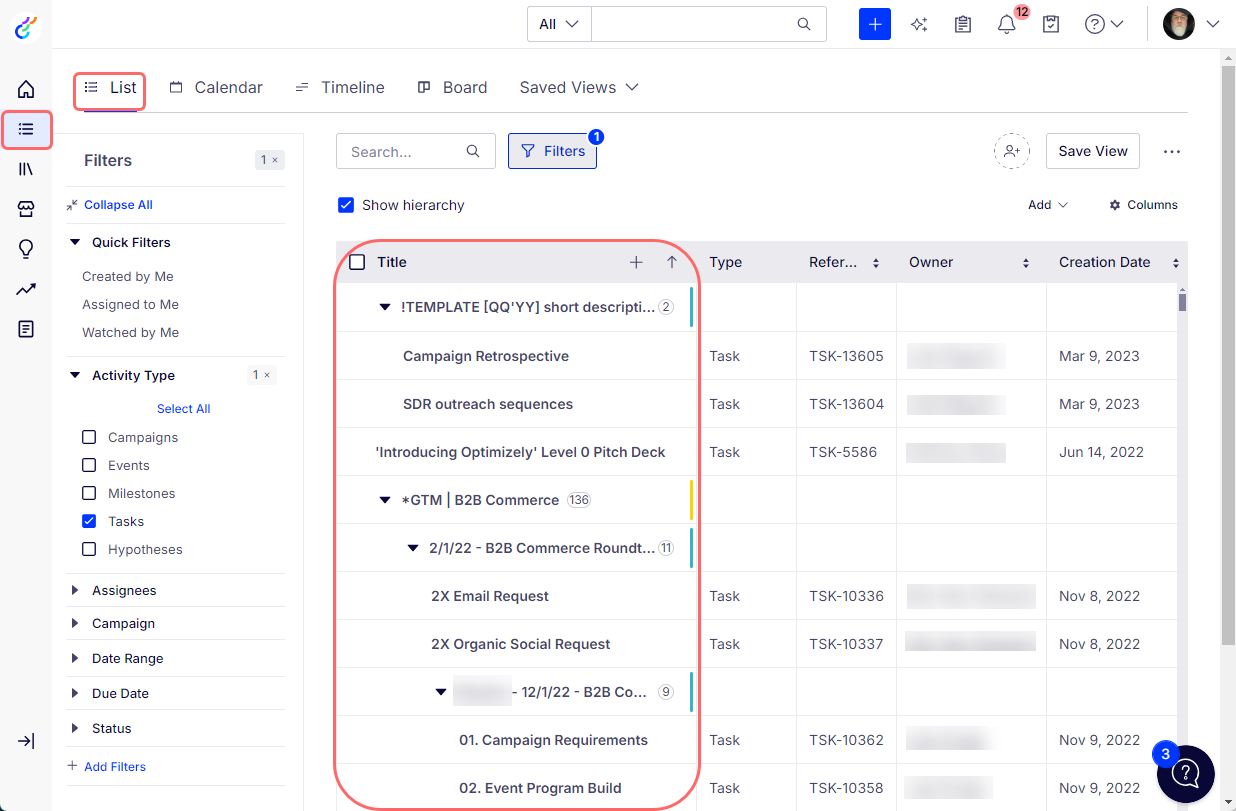This screenshot has width=1236, height=811.
Task: Click the add user share icon
Action: (1012, 151)
